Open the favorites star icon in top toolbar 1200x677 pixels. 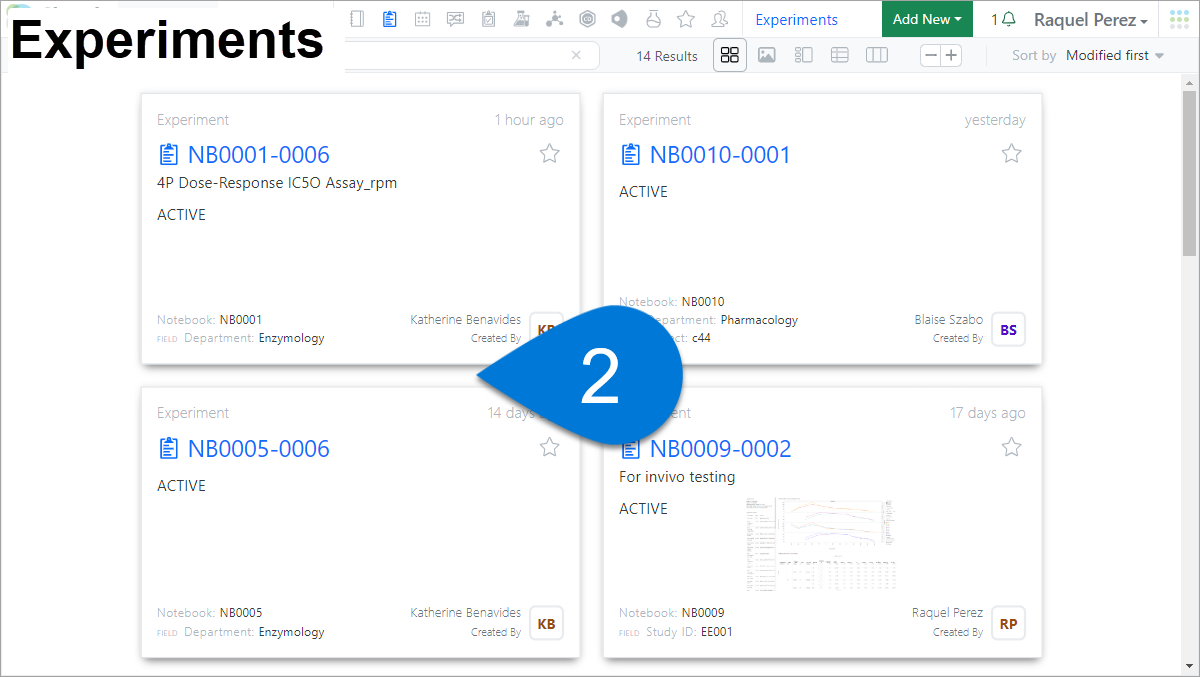click(685, 19)
